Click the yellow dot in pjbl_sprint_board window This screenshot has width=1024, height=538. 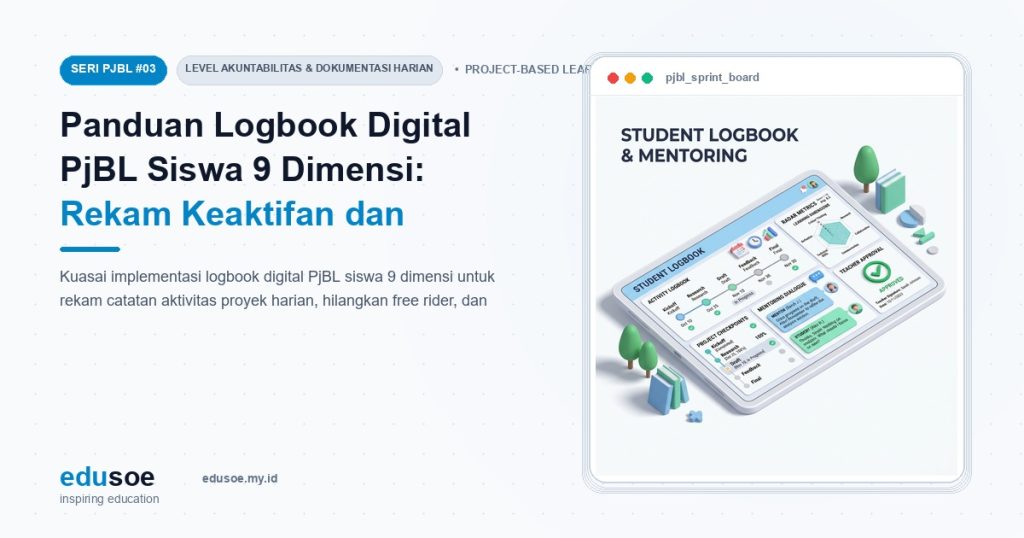pos(630,78)
